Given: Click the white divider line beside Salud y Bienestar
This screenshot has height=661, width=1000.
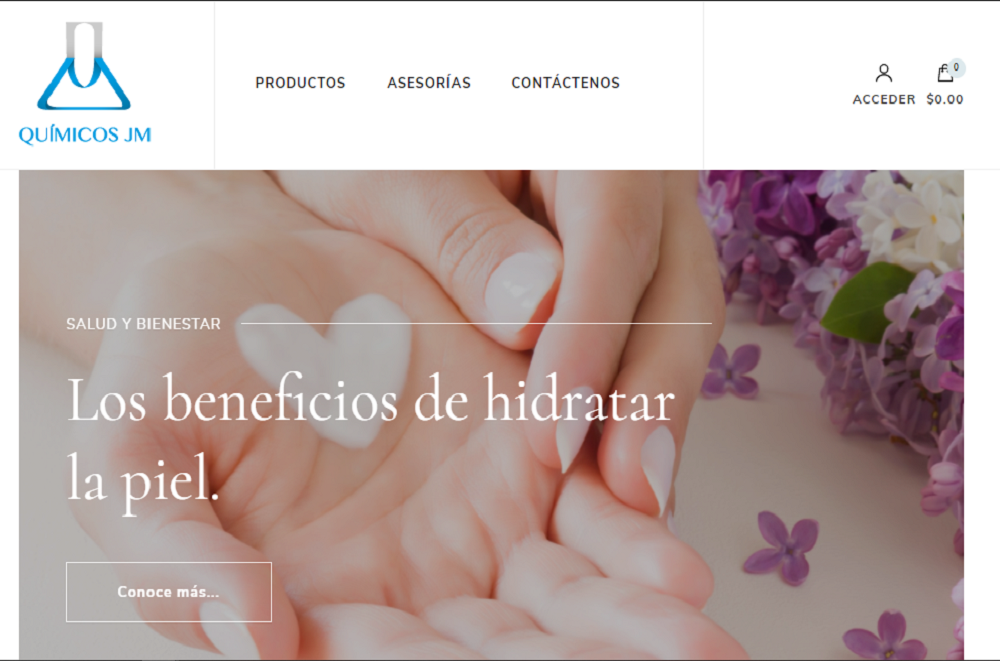Looking at the screenshot, I should click(476, 323).
